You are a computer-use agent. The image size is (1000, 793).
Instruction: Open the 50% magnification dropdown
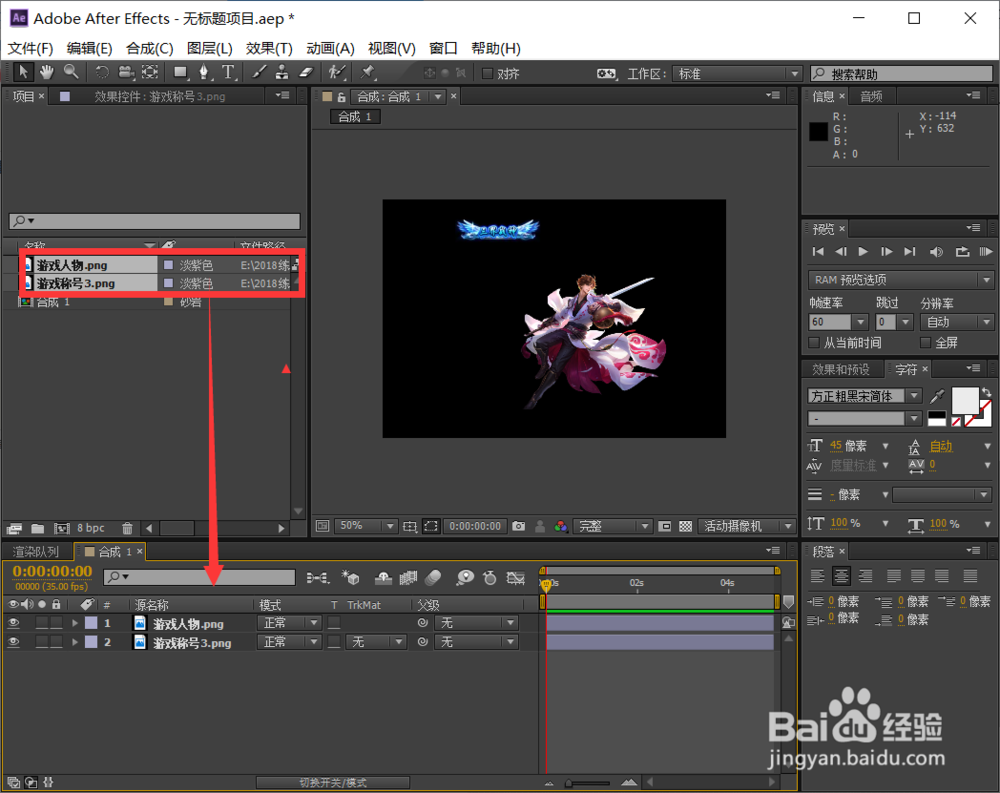(x=365, y=526)
